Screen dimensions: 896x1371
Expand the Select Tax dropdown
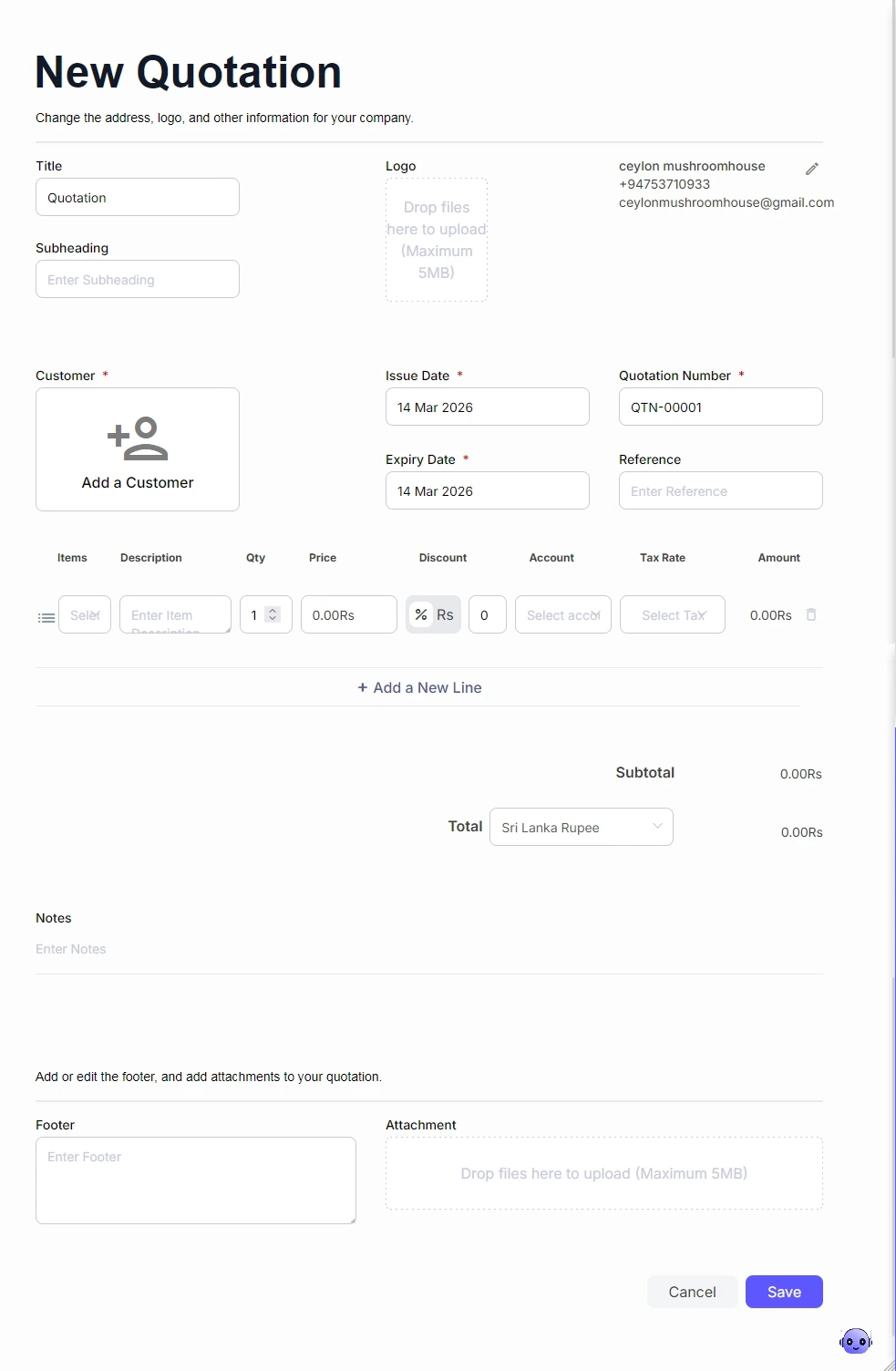point(672,615)
